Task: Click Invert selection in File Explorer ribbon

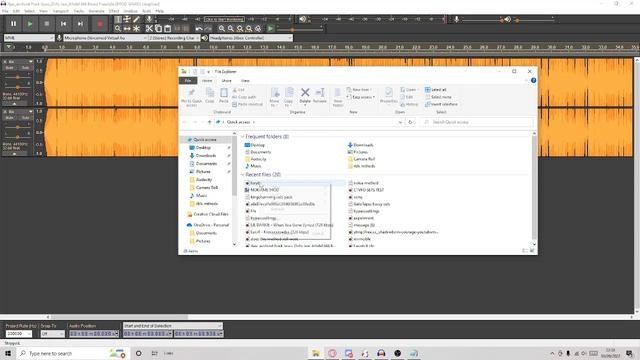Action: pyautogui.click(x=441, y=104)
